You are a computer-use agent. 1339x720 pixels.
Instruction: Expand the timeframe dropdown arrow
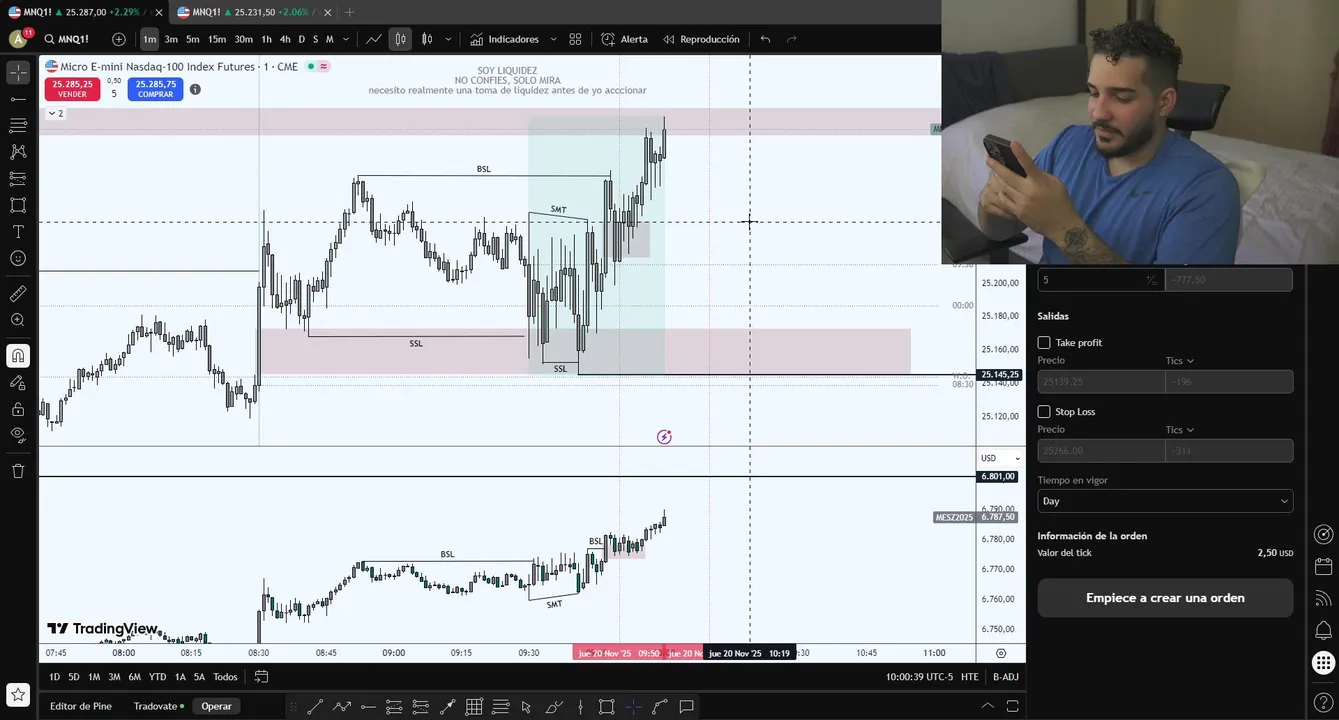pos(346,39)
